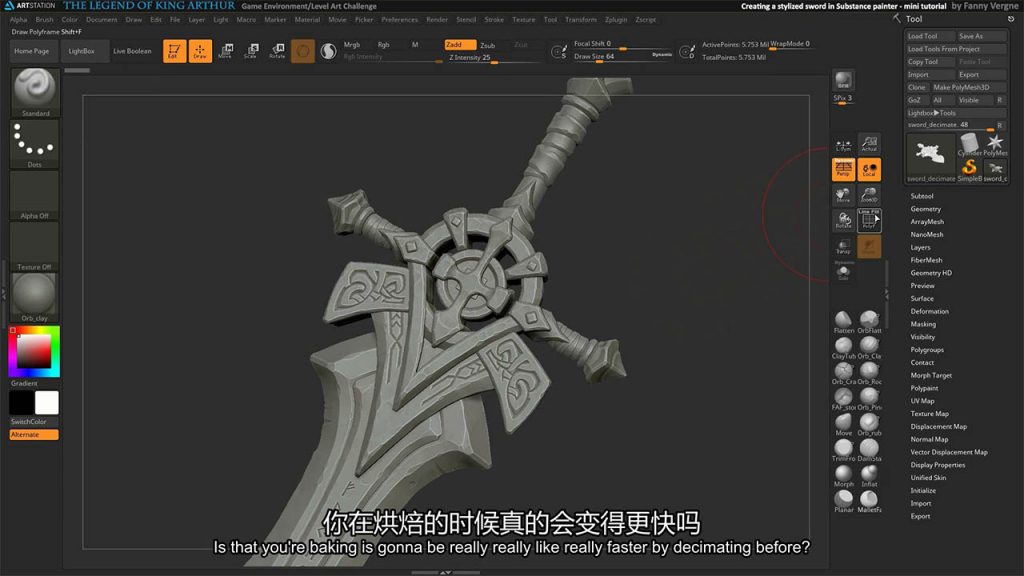Open the Alpha menu
Viewport: 1024px width, 576px height.
(18, 20)
